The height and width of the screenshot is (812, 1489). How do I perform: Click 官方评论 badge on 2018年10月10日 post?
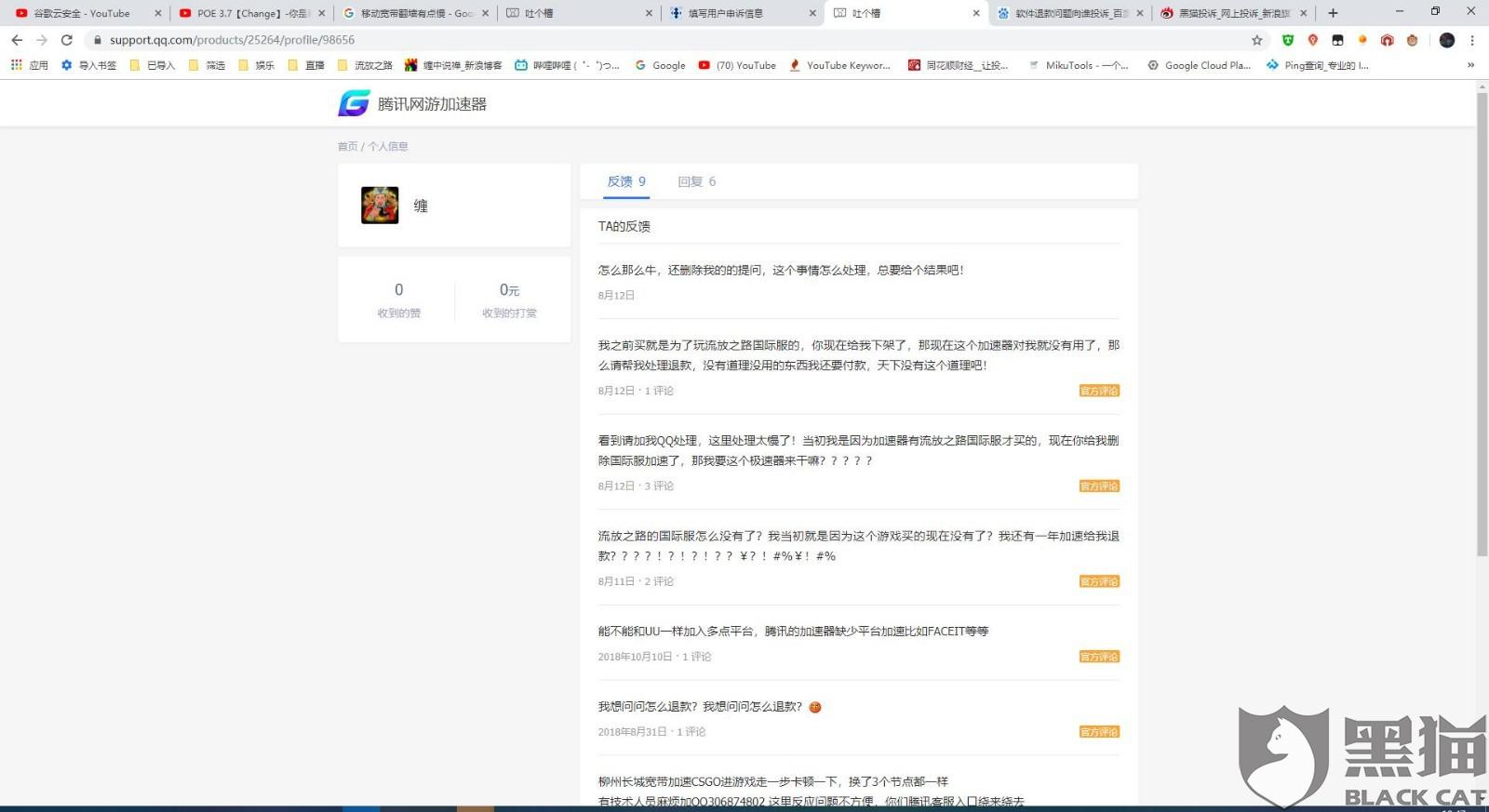[1099, 657]
